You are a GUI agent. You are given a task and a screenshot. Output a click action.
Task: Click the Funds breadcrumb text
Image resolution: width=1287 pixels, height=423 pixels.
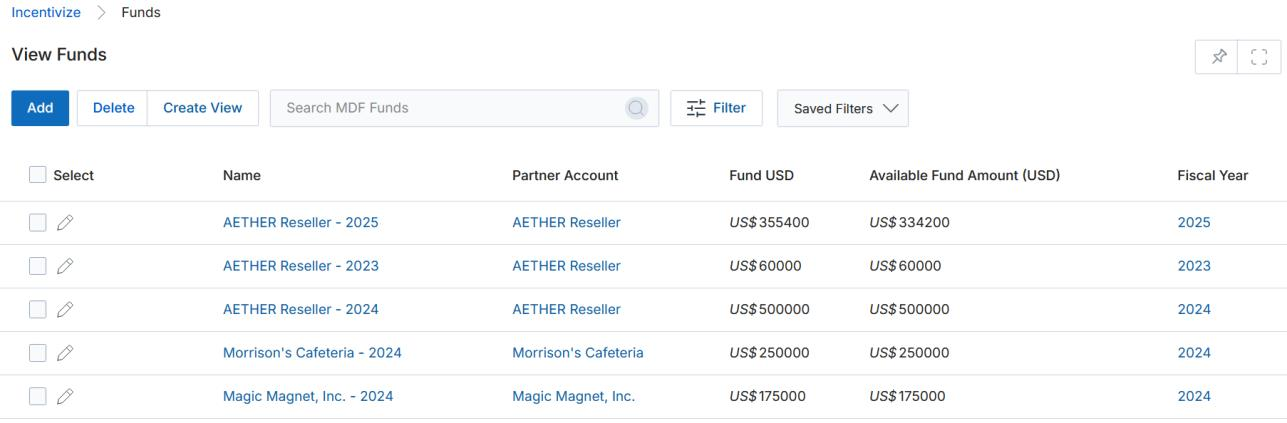(140, 12)
